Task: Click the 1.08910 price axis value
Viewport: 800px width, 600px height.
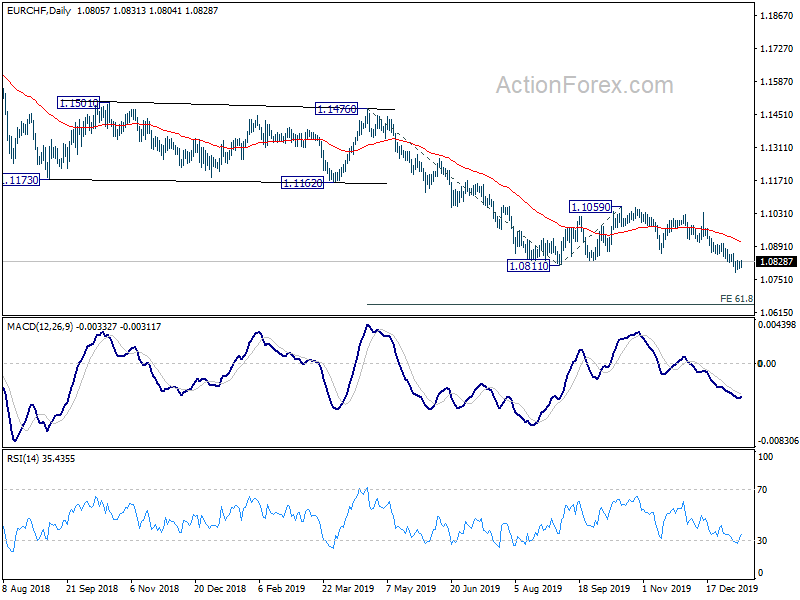Action: (x=777, y=247)
